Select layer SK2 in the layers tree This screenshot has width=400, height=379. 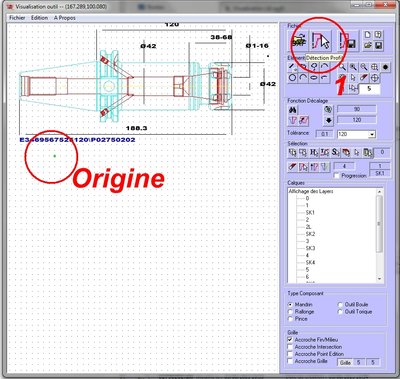tap(310, 234)
